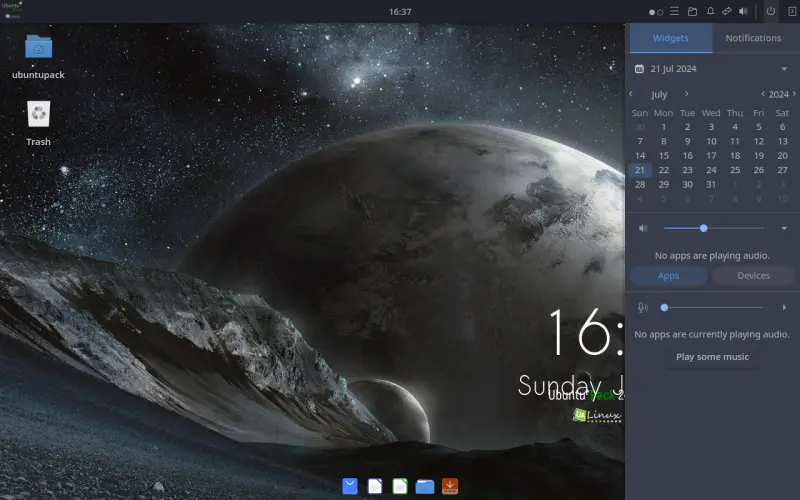Select the Apps tab in sound widget
The image size is (800, 500).
click(x=669, y=276)
